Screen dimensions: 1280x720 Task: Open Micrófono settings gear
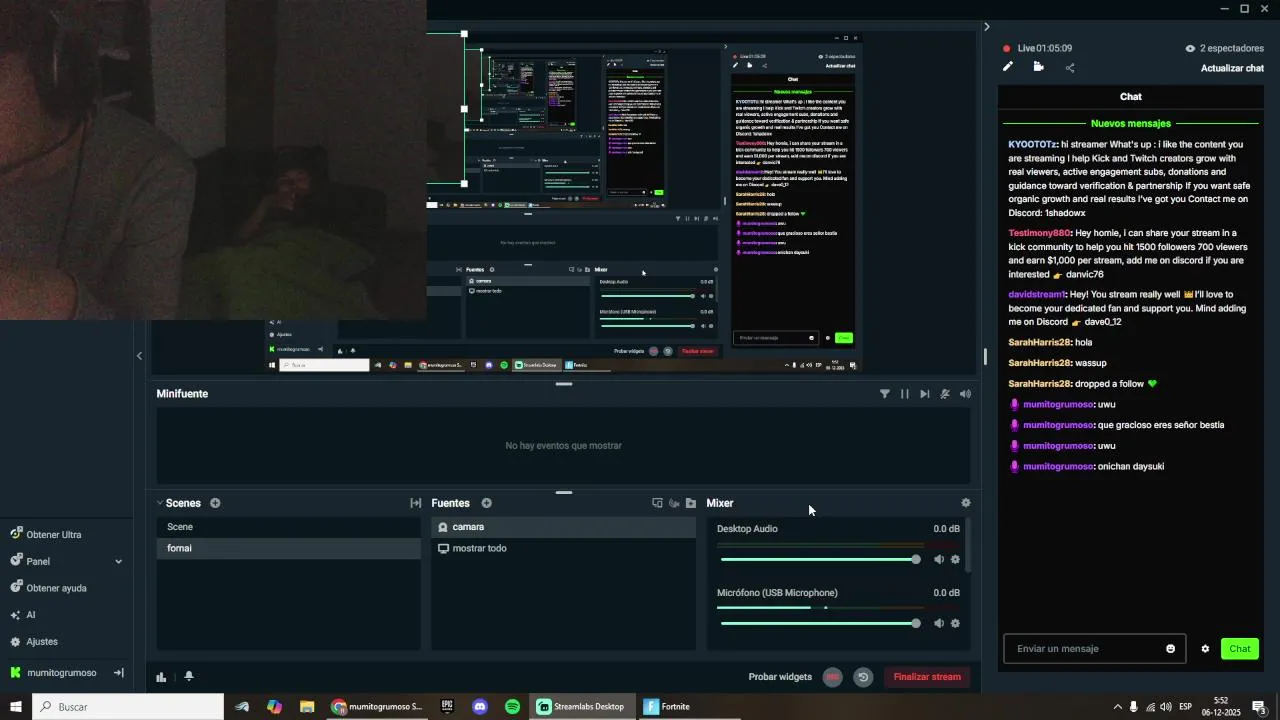(955, 623)
